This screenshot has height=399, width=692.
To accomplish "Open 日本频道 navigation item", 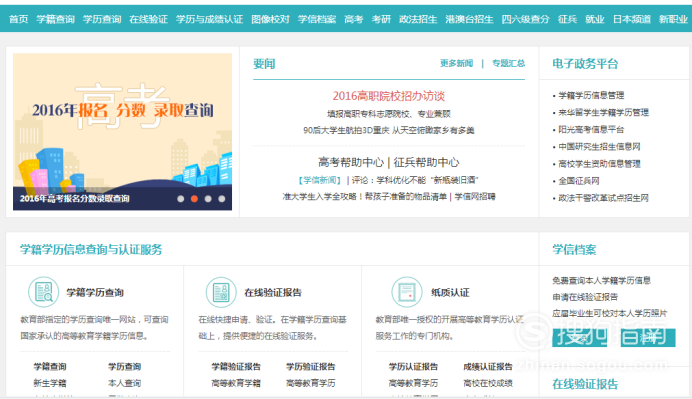I will coord(632,19).
